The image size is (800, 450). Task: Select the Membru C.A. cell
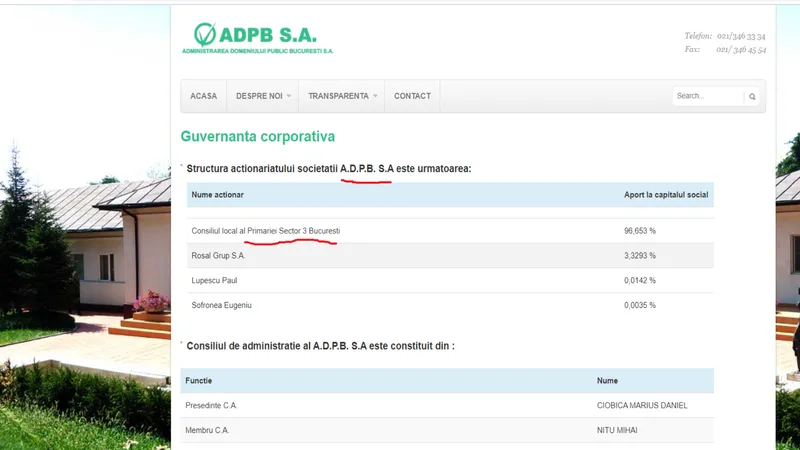click(207, 430)
